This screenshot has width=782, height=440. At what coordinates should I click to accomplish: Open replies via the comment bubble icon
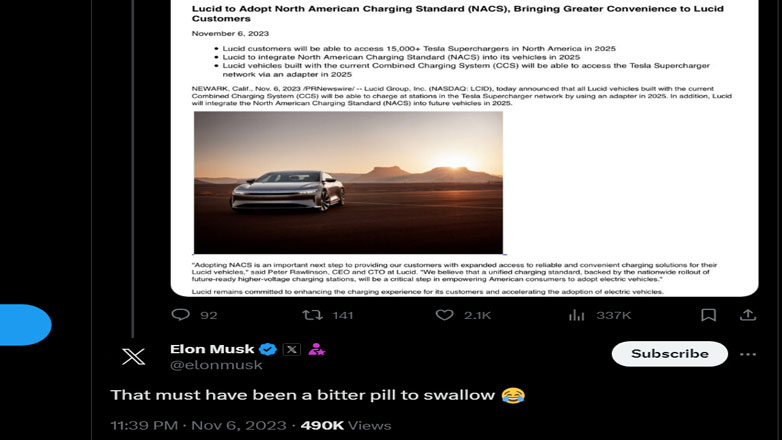tap(181, 315)
